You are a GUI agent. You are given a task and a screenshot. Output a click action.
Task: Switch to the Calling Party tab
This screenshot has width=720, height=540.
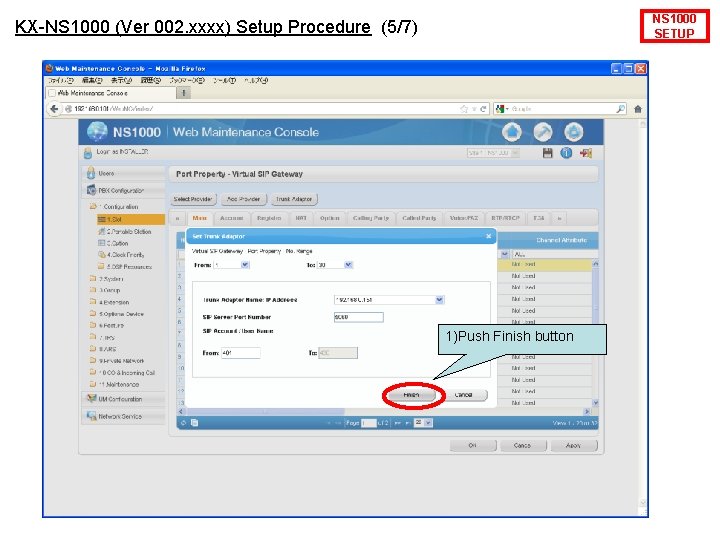click(x=371, y=218)
